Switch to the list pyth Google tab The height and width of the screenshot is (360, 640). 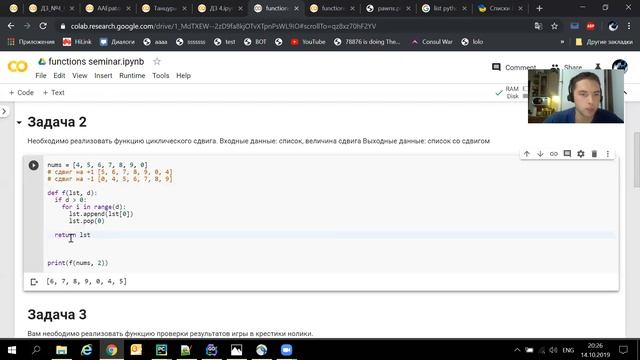click(x=444, y=8)
